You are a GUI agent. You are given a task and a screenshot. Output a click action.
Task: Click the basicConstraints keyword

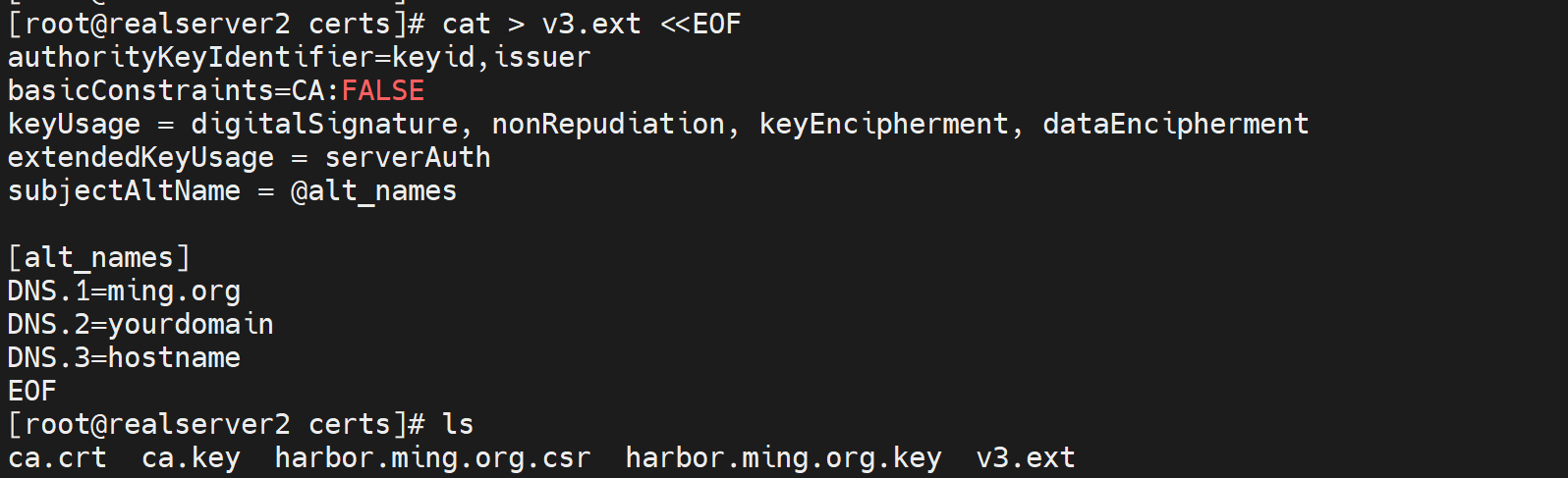[x=140, y=91]
